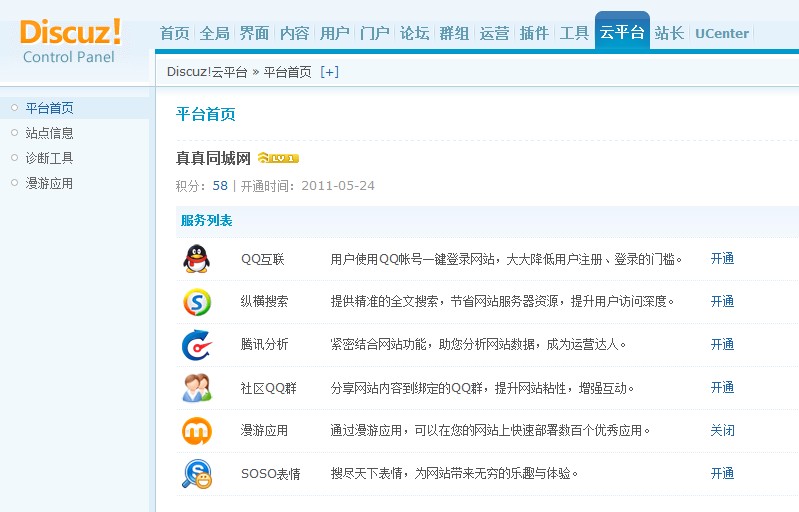Open the 界面 top menu
The width and height of the screenshot is (799, 512).
click(254, 34)
